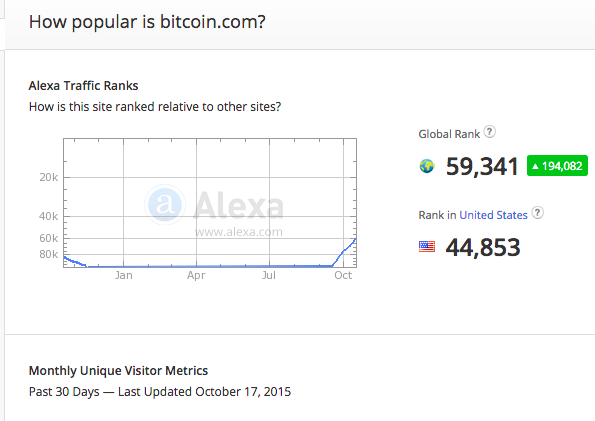Click the Jul label on chart axis
The width and height of the screenshot is (595, 421).
click(269, 275)
